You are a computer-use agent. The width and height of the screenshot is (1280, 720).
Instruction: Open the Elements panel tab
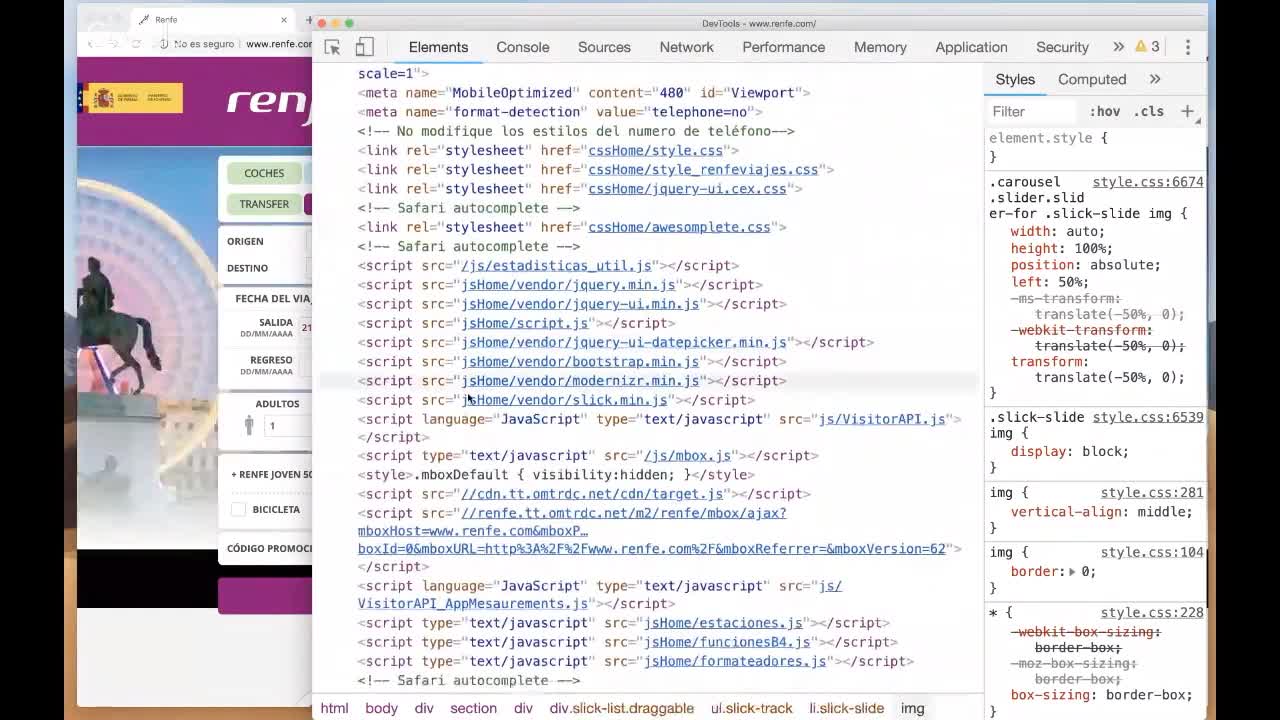pos(438,47)
